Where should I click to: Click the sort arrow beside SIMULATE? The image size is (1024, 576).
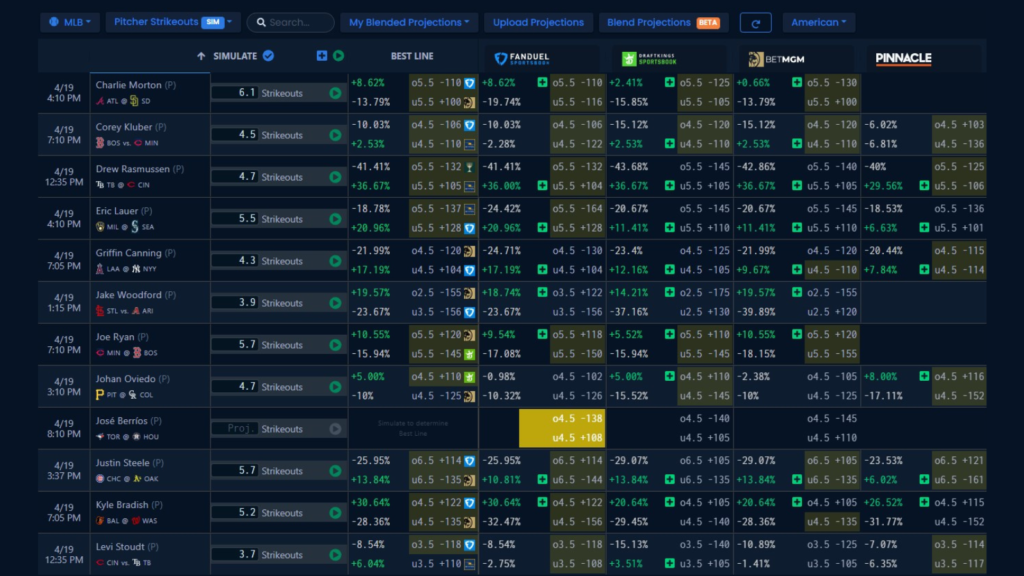click(x=201, y=56)
